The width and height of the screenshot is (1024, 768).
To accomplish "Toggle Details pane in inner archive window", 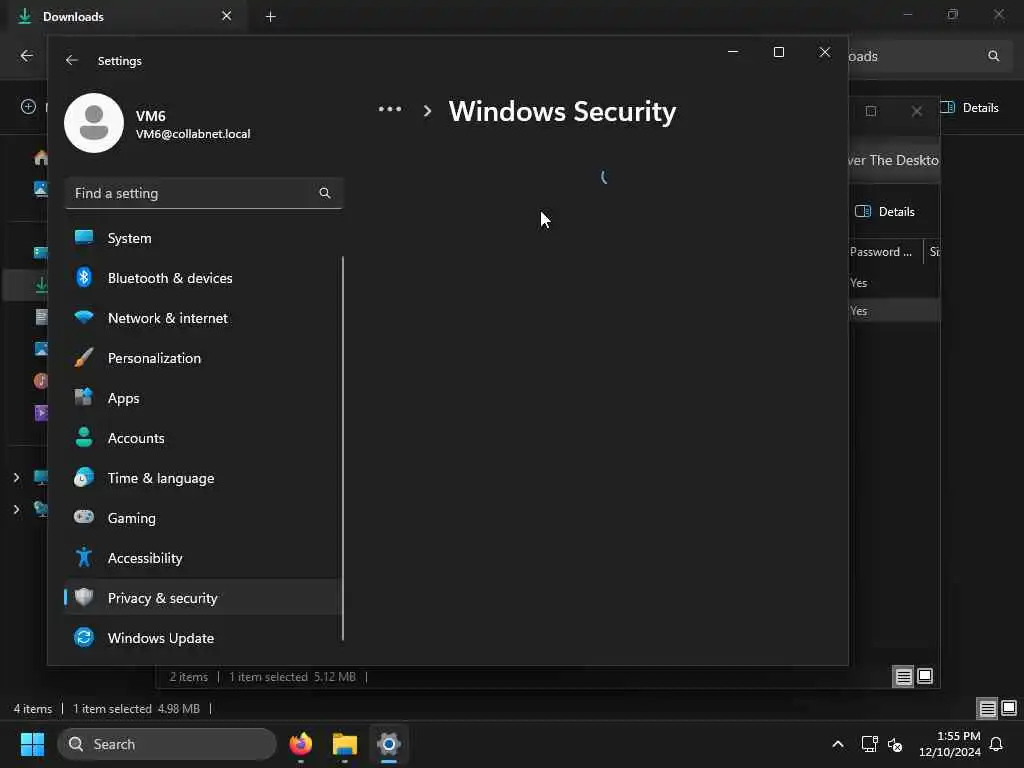I will 885,212.
